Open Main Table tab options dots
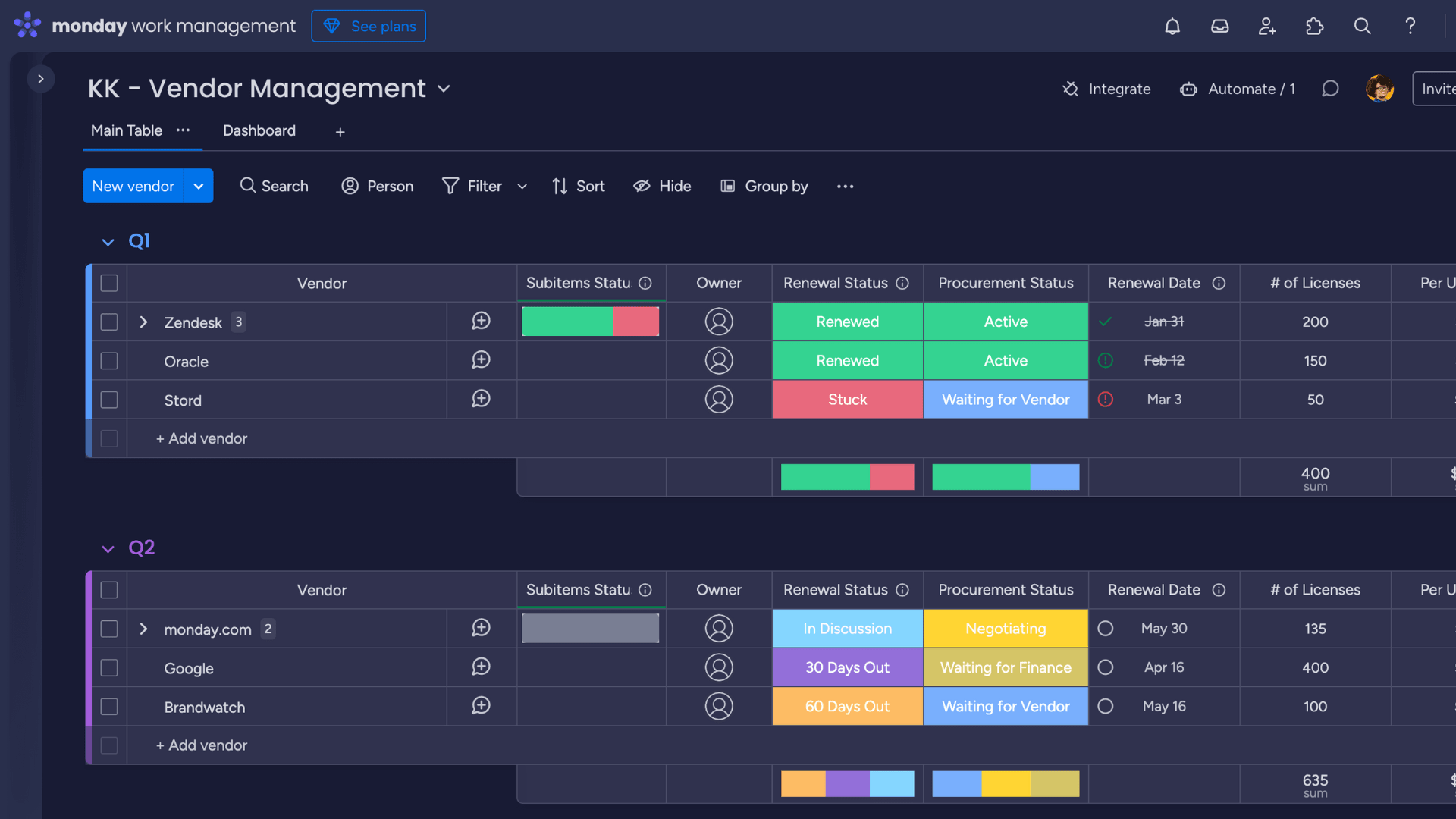Viewport: 1456px width, 819px height. click(x=183, y=130)
